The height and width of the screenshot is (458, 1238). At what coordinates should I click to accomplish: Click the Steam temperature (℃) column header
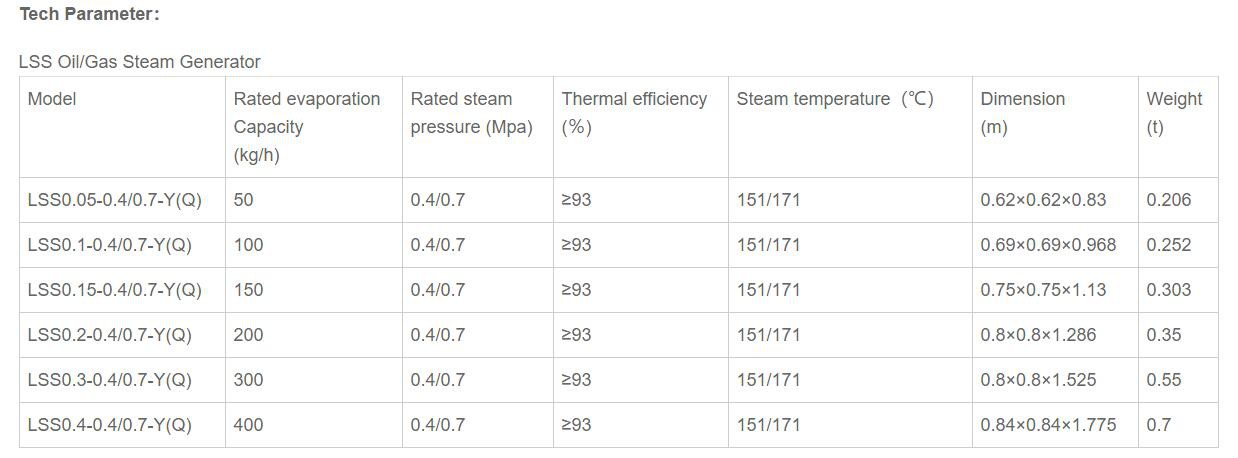click(835, 99)
